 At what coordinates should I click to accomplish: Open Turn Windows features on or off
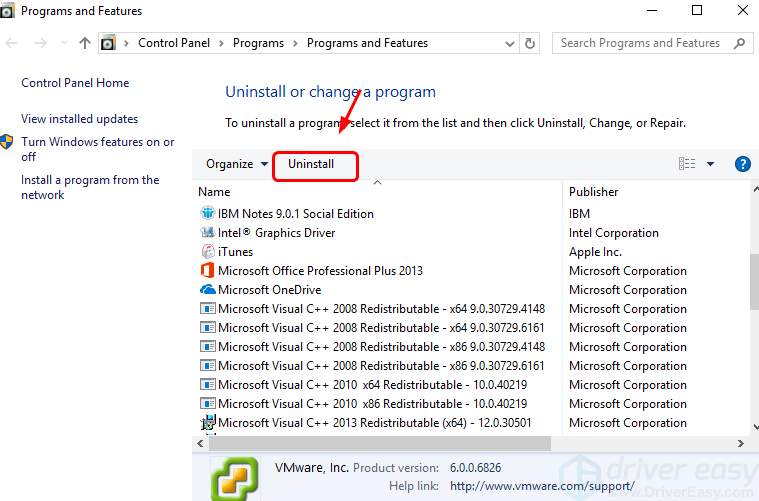[97, 149]
